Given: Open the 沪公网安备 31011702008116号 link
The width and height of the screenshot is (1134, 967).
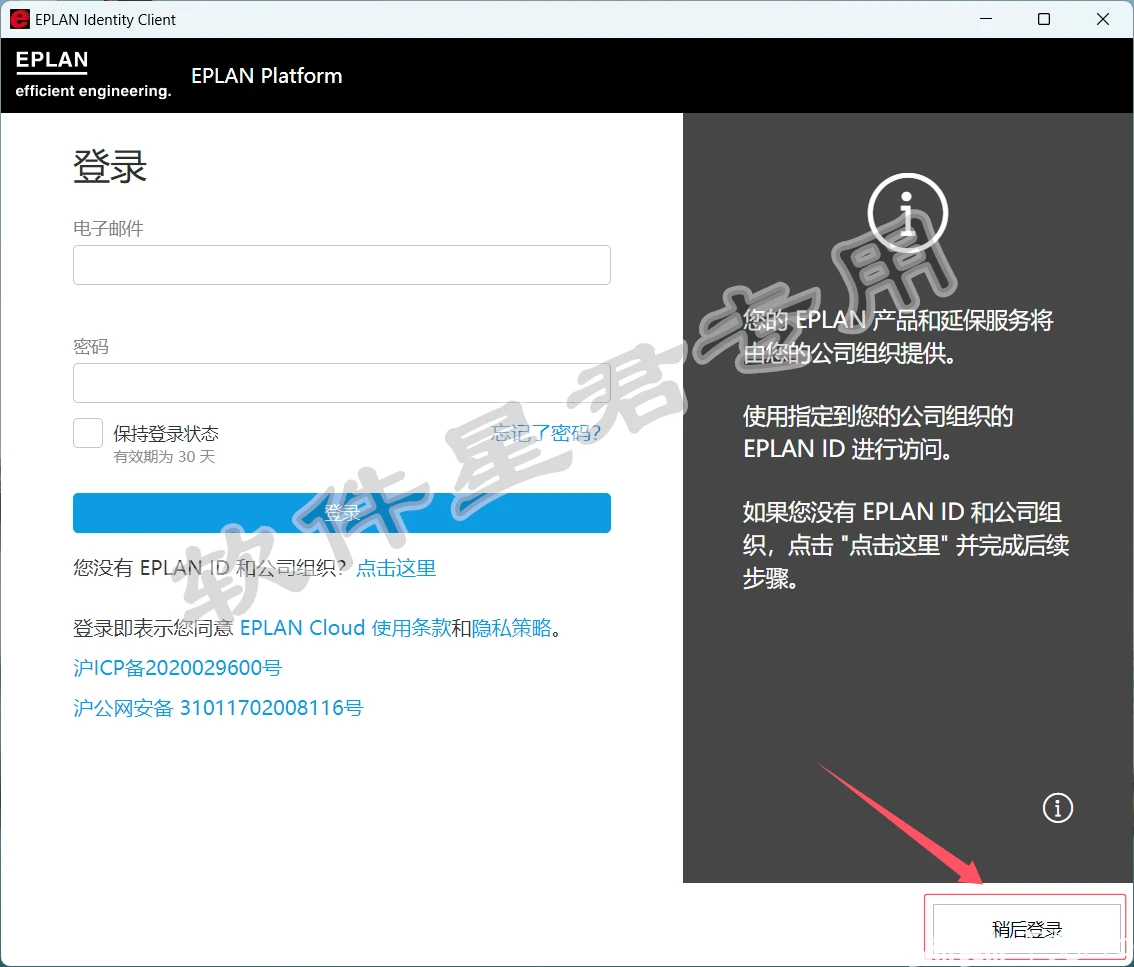Looking at the screenshot, I should pos(218,707).
